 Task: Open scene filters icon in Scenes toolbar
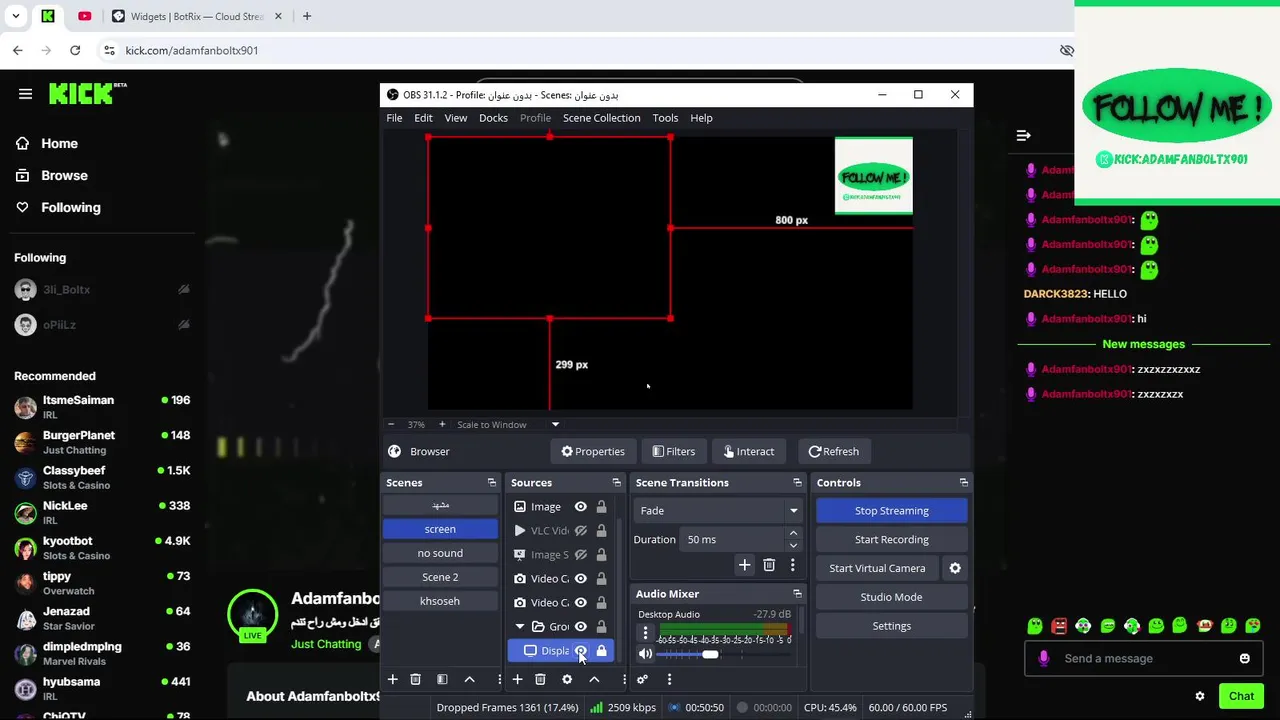[x=442, y=679]
